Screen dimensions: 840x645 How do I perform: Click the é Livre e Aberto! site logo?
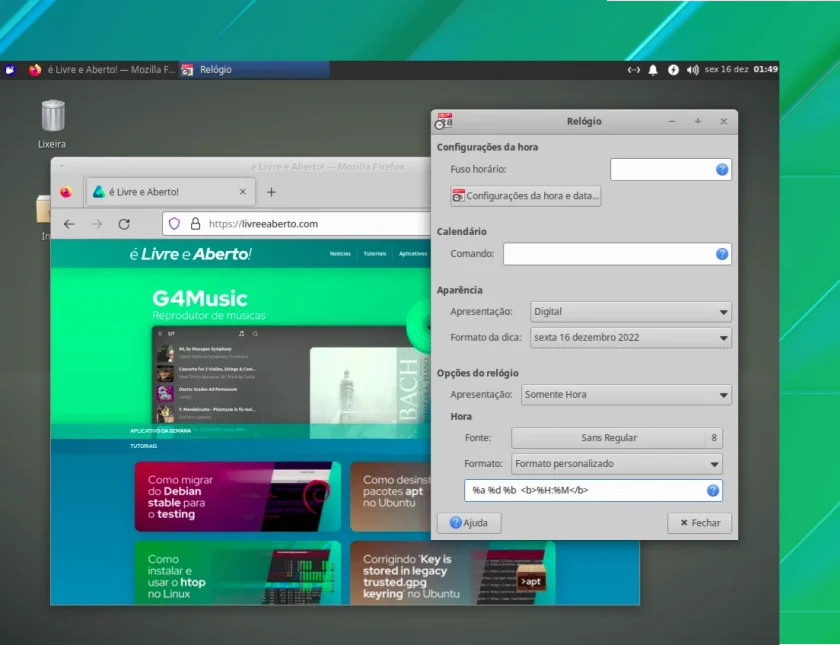[x=191, y=254]
